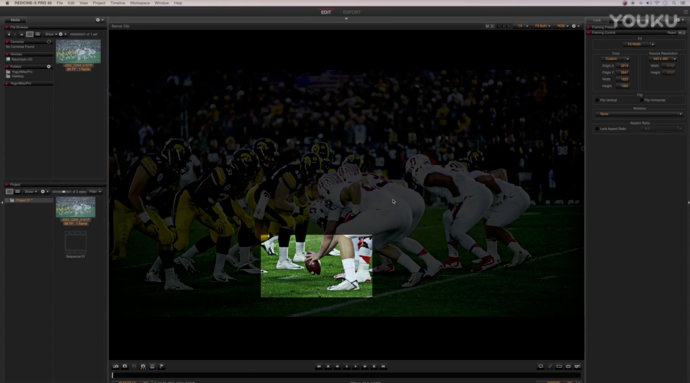
Task: Open the Workspace menu
Action: 140,3
